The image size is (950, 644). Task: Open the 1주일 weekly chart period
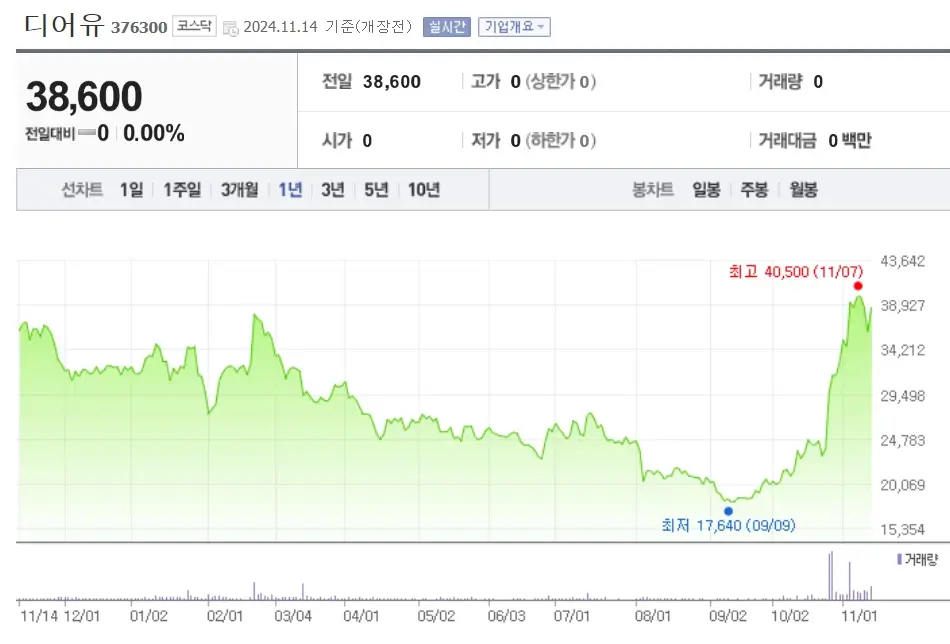click(x=181, y=188)
